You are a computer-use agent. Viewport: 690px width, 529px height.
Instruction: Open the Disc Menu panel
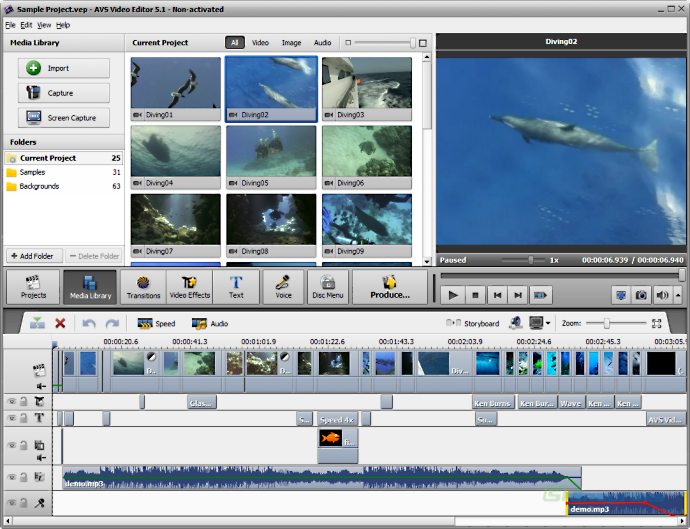(328, 287)
